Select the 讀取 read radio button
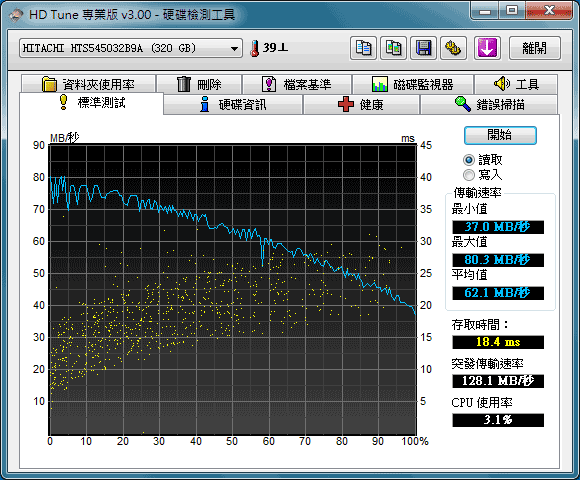 tap(469, 160)
